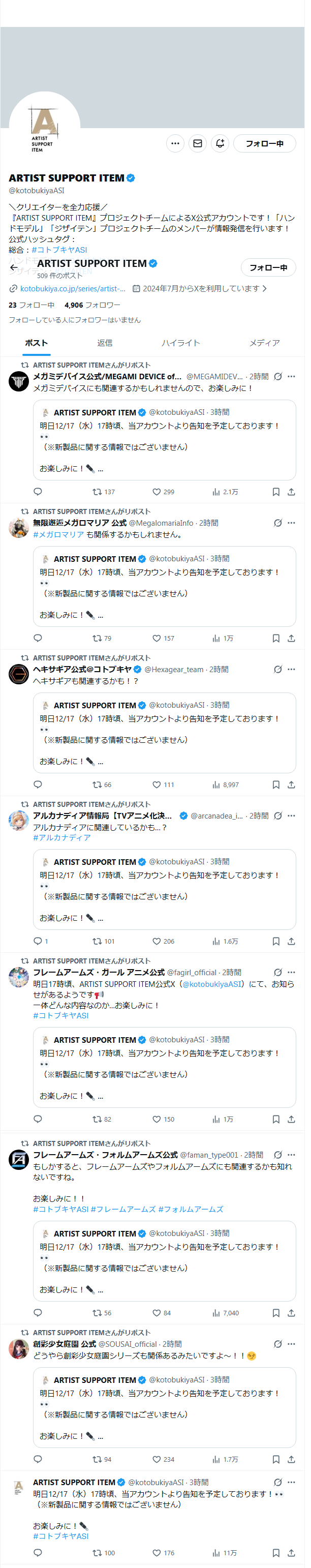Reply to the 創彩少女庭園 公式 post

pyautogui.click(x=38, y=1459)
